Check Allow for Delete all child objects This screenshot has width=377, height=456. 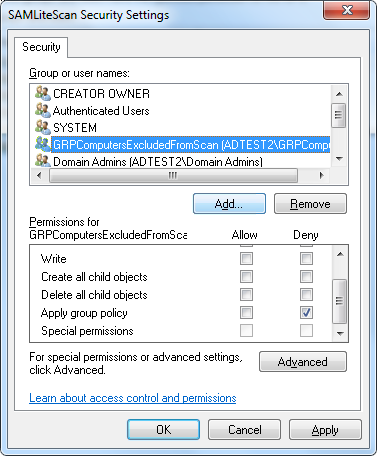(246, 295)
